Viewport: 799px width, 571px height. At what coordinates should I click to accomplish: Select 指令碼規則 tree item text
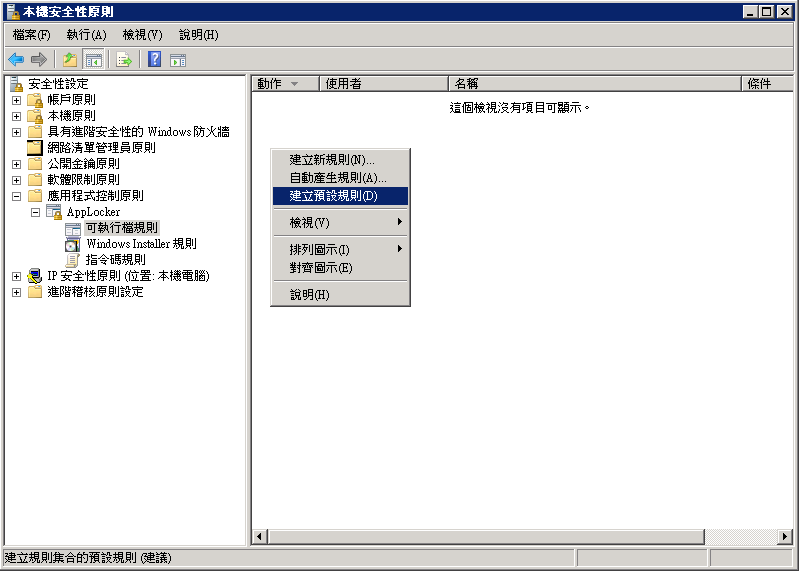[x=116, y=260]
